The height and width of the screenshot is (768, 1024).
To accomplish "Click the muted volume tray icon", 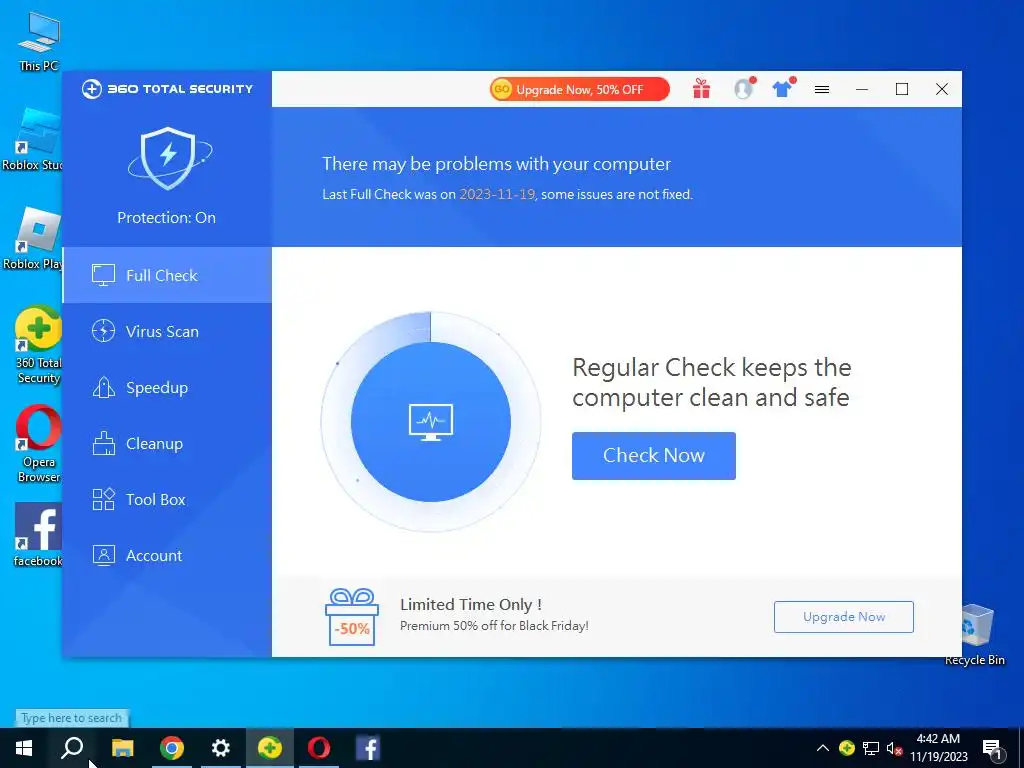I will 895,749.
